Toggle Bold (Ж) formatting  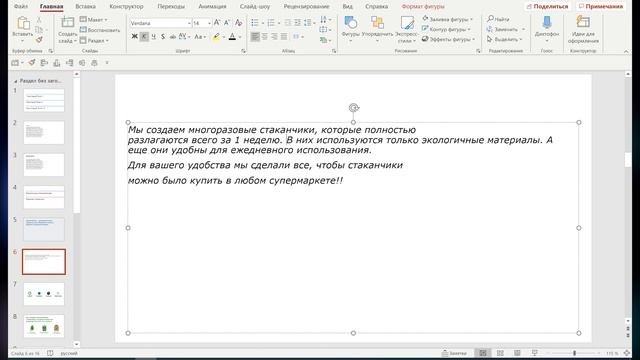coord(134,37)
